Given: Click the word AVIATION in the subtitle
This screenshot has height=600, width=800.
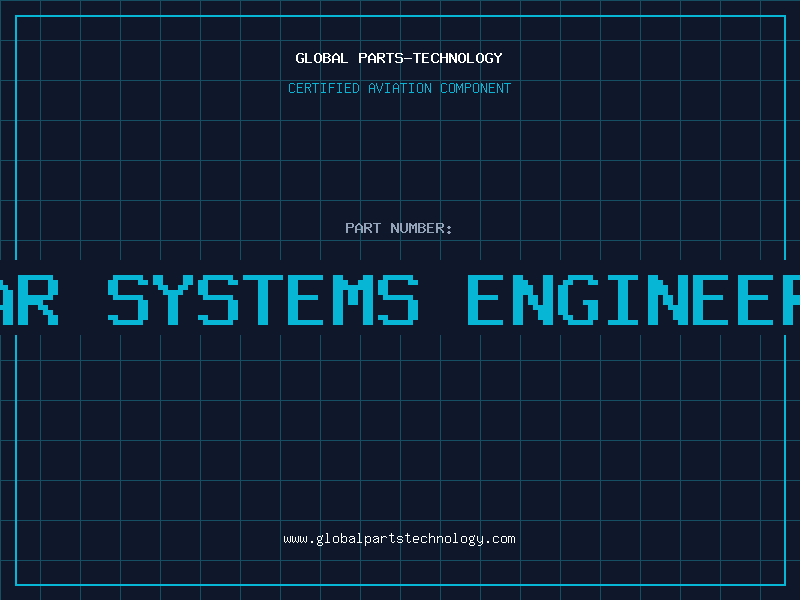Looking at the screenshot, I should [399, 88].
